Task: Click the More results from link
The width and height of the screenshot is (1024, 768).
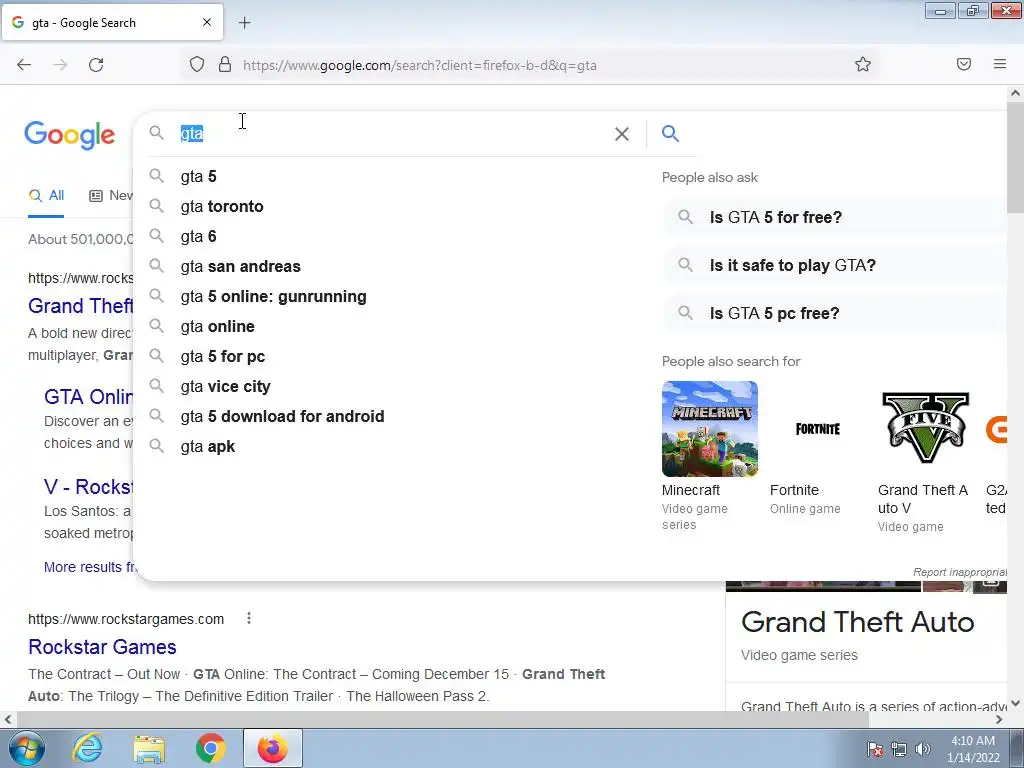Action: (88, 567)
